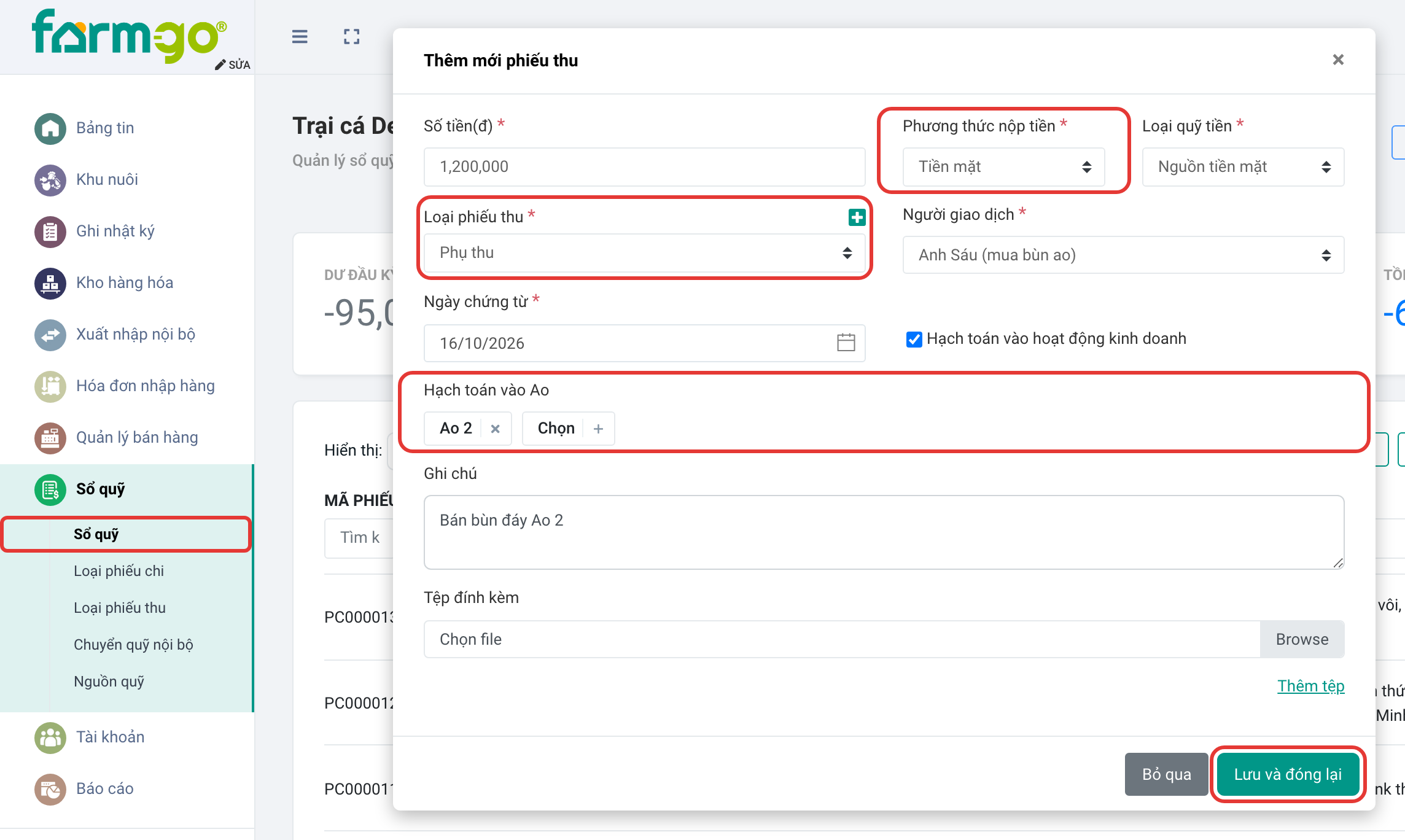The width and height of the screenshot is (1405, 840).
Task: Open the Loại phiếu thu dropdown
Action: [x=644, y=253]
